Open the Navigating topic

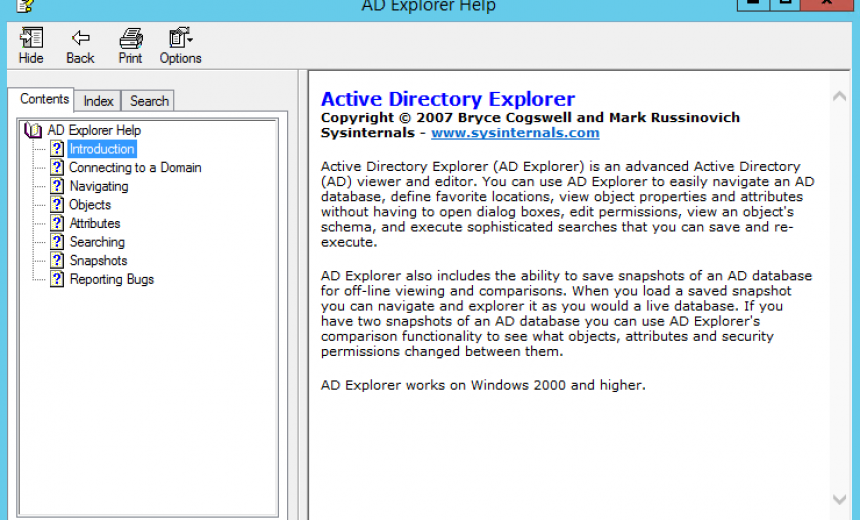tap(99, 186)
